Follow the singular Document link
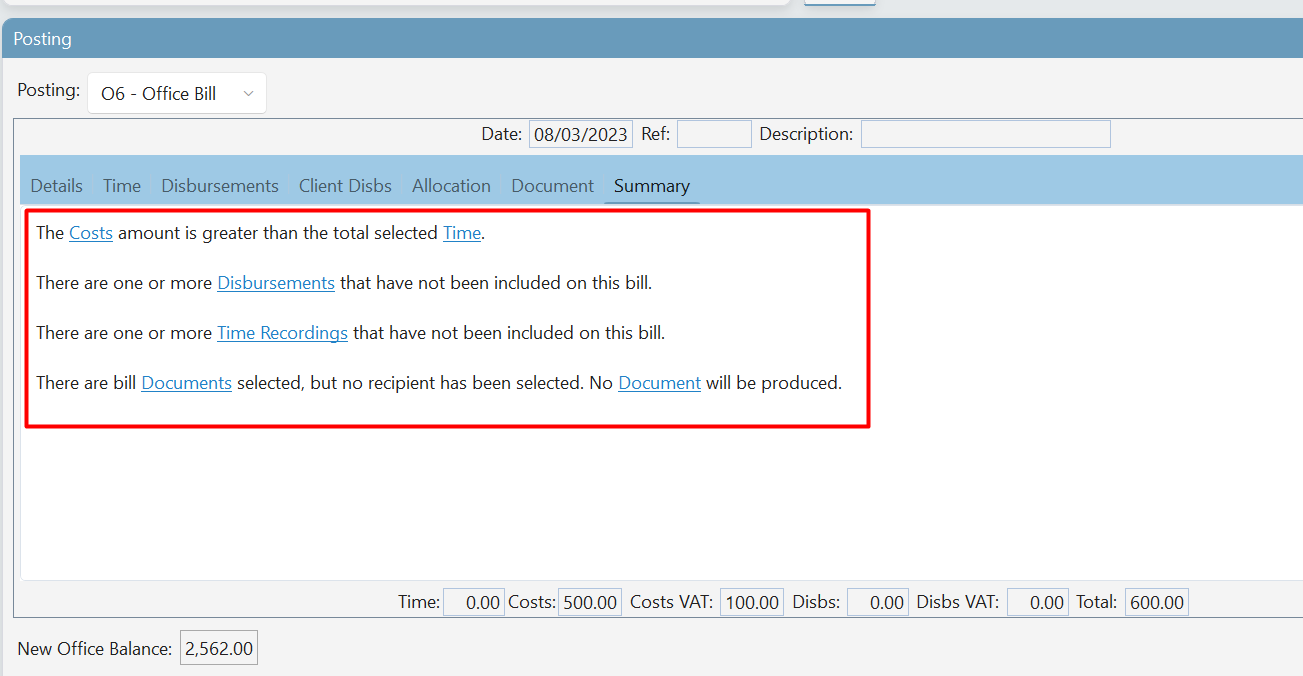 point(660,383)
